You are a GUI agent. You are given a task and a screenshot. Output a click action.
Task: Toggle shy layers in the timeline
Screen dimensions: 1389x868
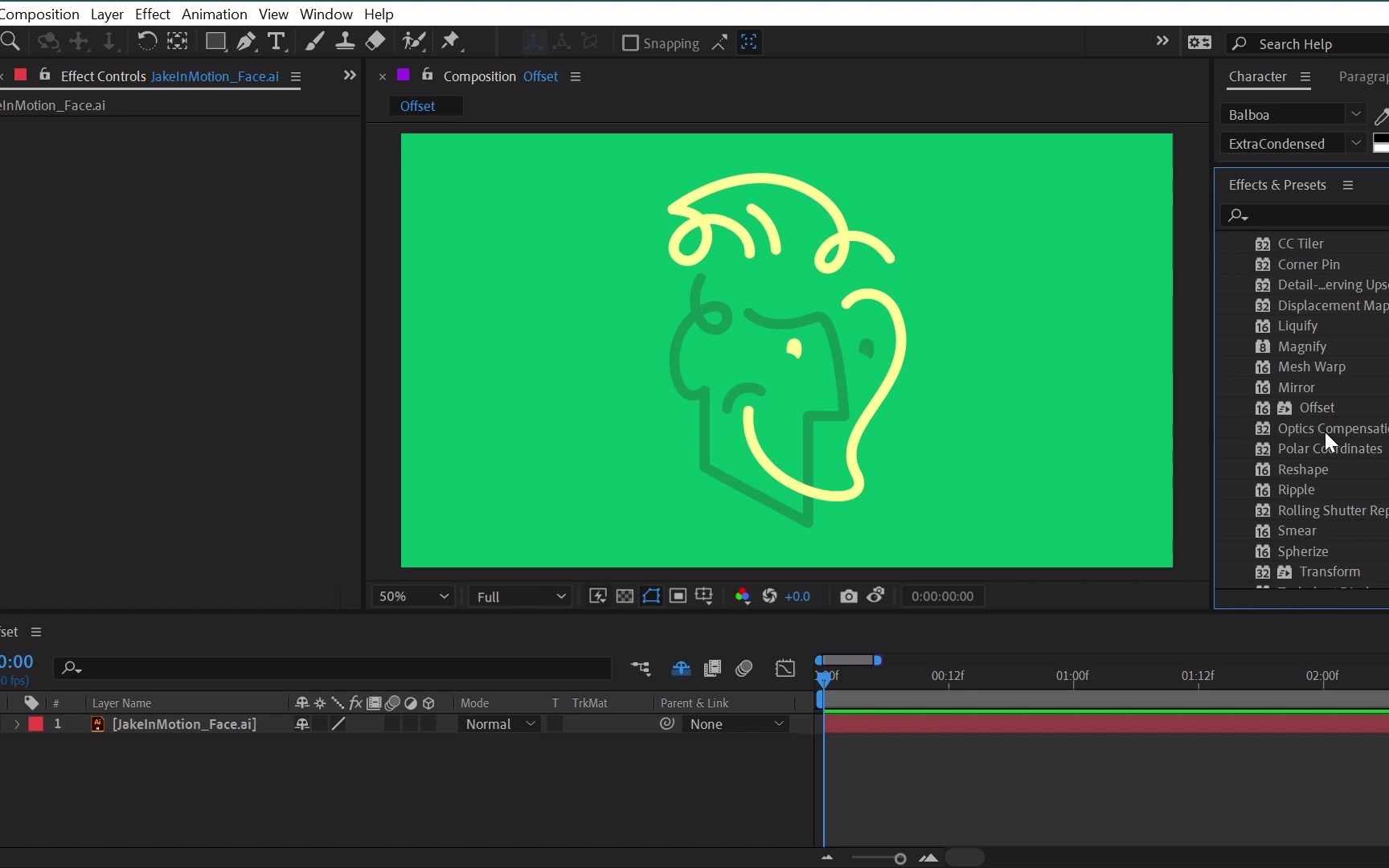[x=681, y=668]
